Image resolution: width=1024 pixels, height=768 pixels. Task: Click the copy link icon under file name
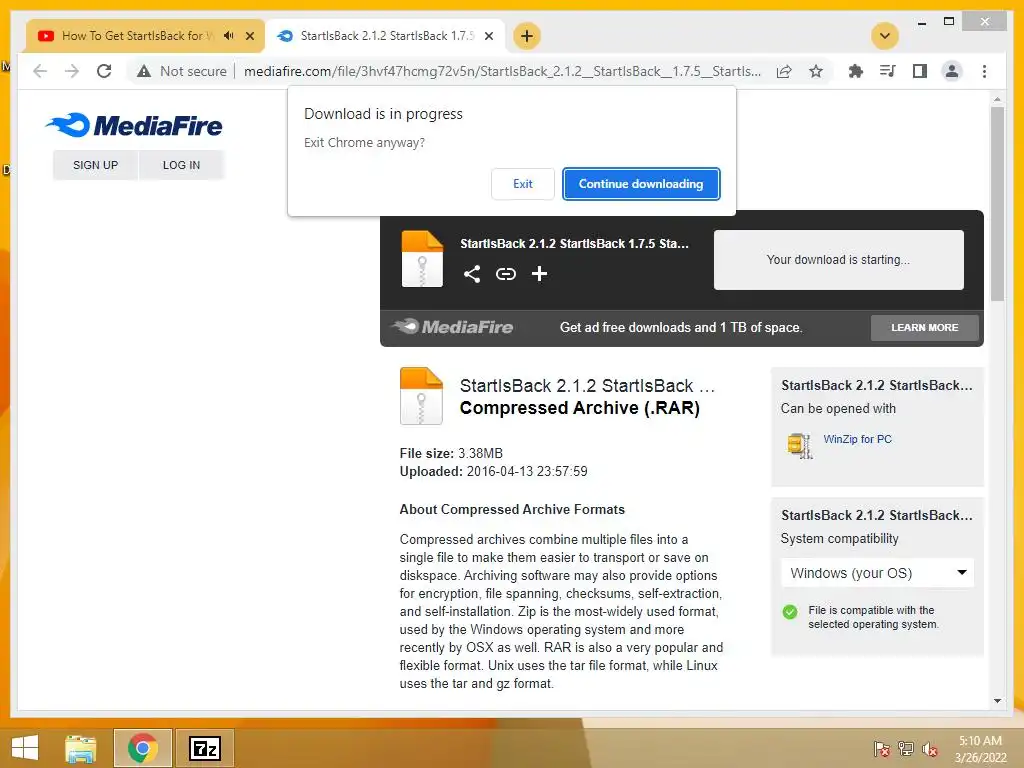coord(505,274)
